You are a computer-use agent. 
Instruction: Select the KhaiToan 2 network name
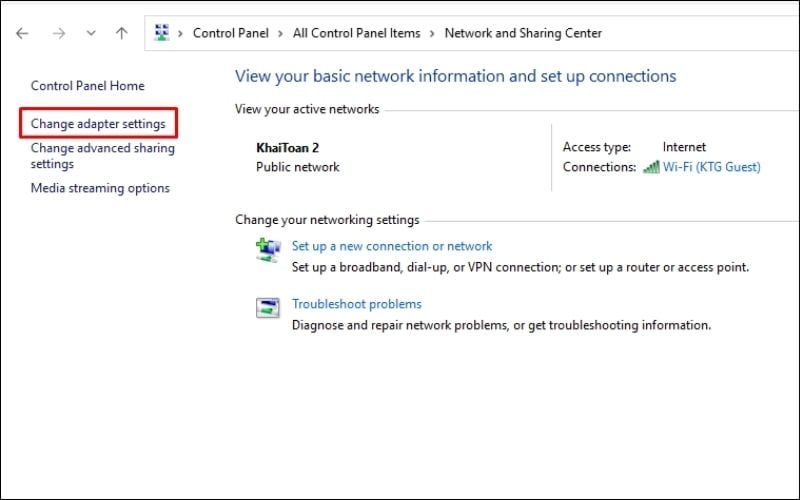coord(287,148)
